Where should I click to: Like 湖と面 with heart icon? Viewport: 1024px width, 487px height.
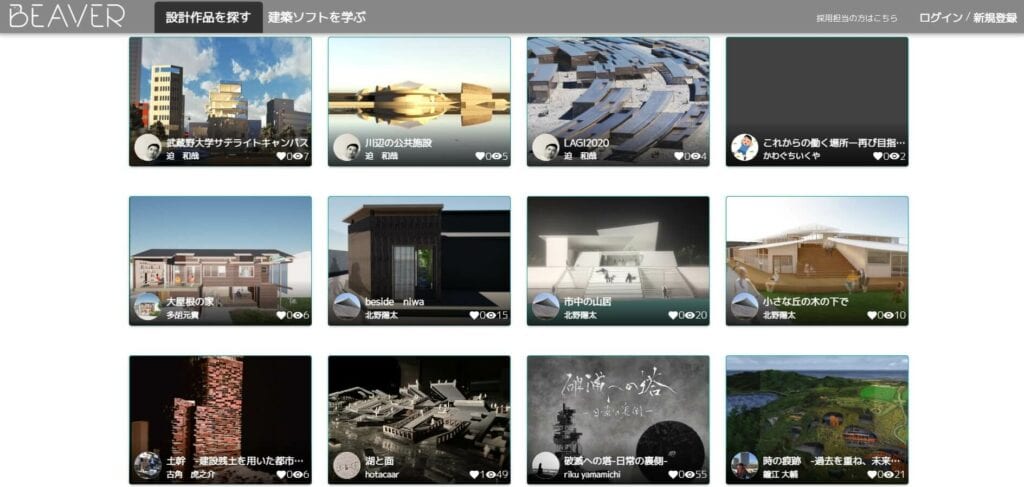click(474, 475)
